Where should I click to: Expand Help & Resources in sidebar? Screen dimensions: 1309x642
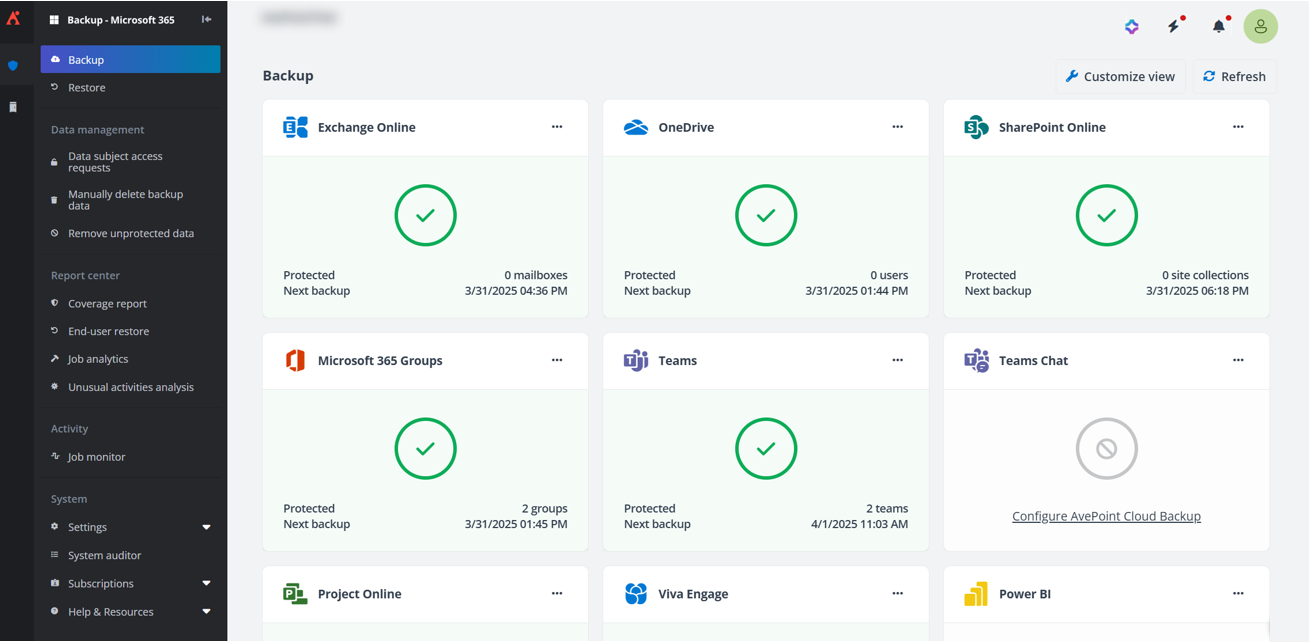click(x=206, y=611)
